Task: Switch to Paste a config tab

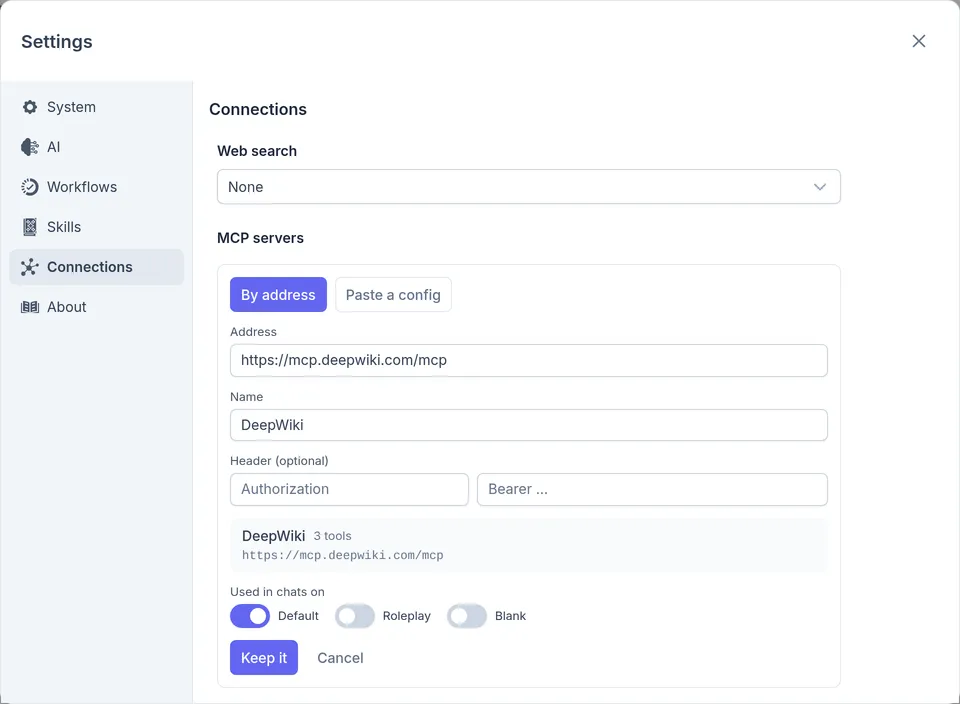Action: (393, 295)
